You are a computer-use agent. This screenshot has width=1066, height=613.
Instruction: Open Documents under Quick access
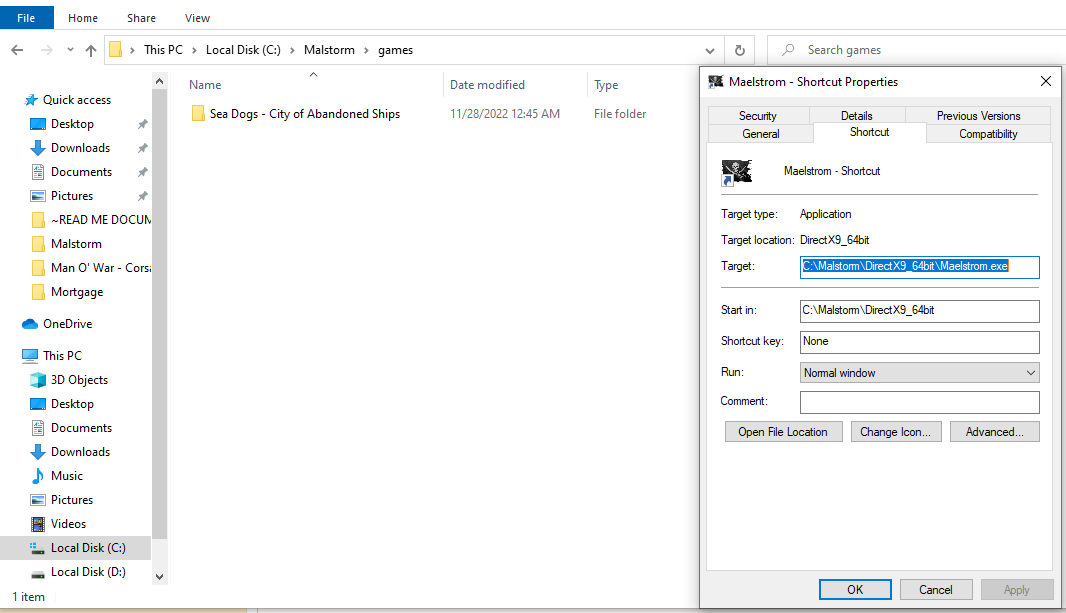click(x=81, y=172)
